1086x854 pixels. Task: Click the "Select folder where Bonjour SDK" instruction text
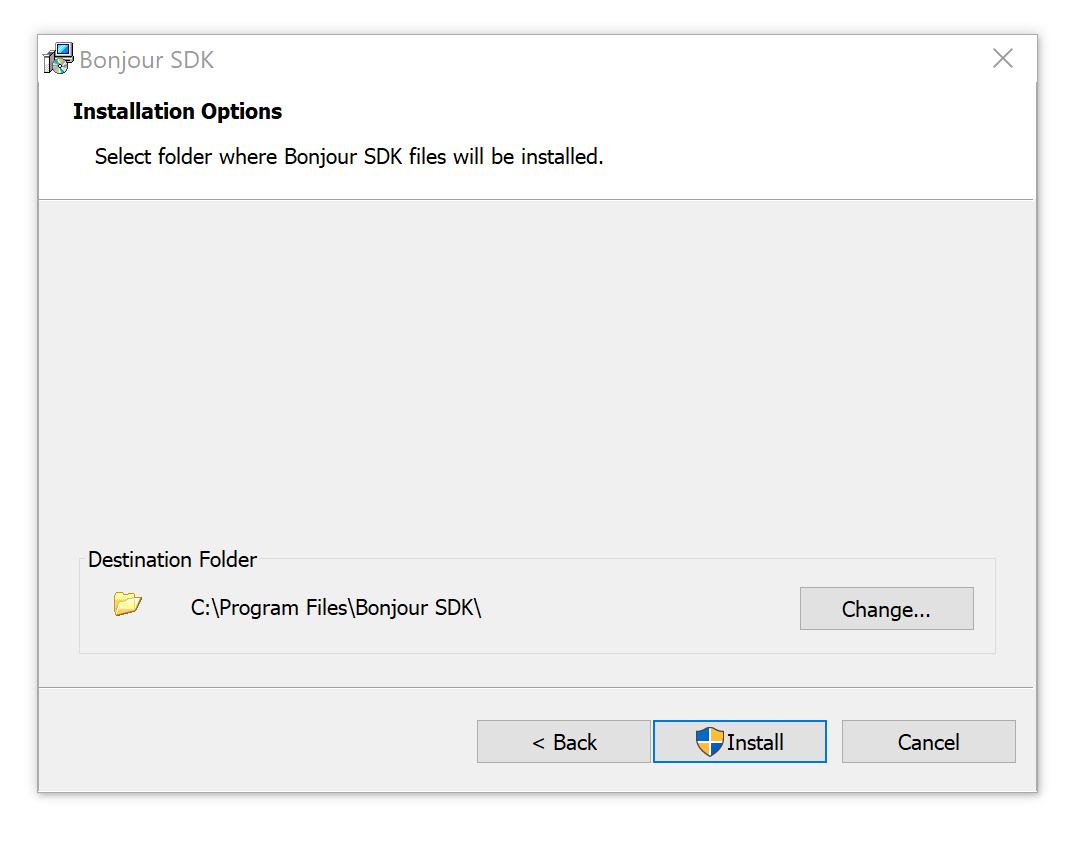pos(348,157)
